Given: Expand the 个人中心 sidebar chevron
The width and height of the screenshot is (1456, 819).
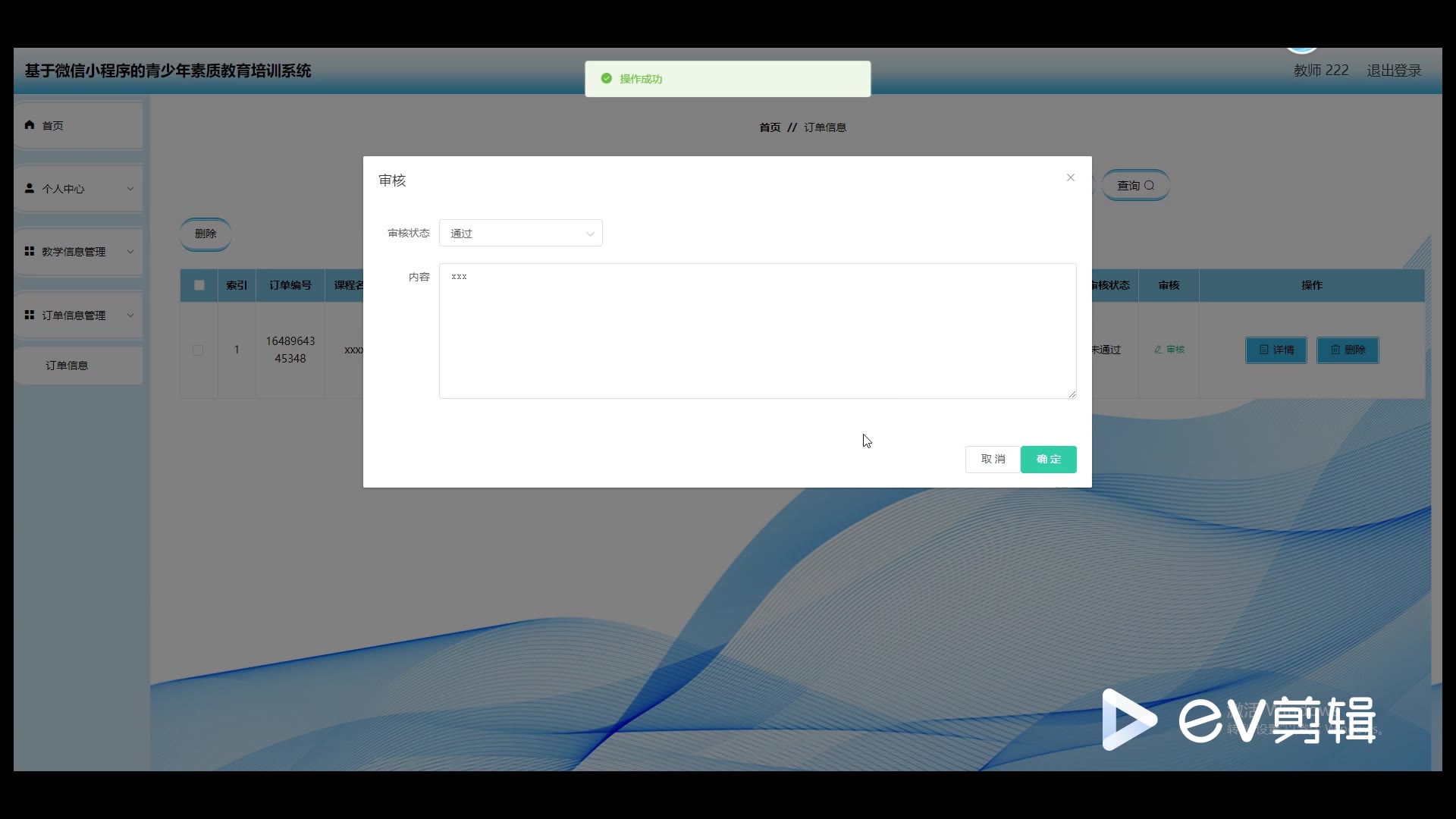Looking at the screenshot, I should [x=130, y=189].
